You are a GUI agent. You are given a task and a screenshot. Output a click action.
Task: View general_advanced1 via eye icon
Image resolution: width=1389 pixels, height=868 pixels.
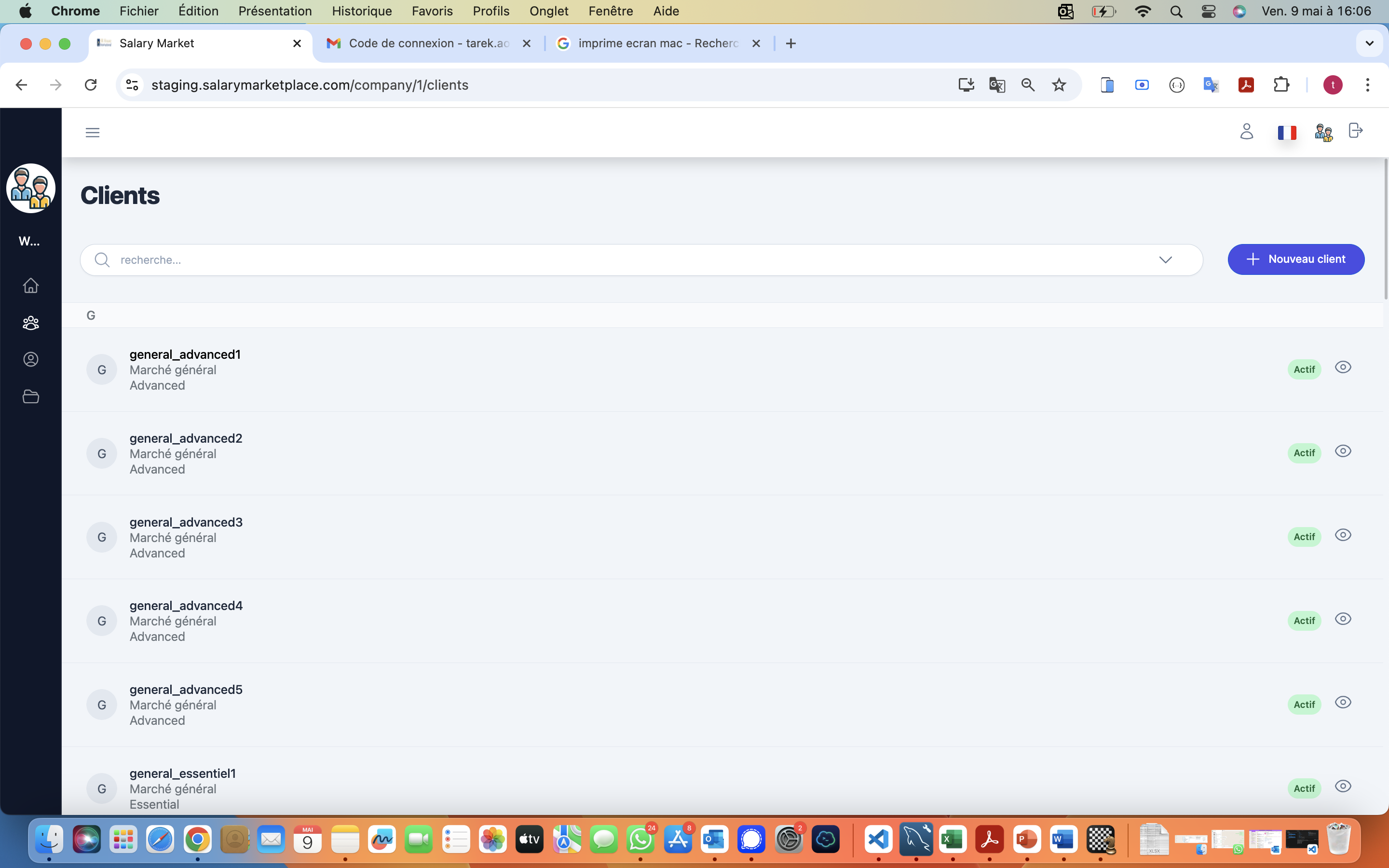pyautogui.click(x=1343, y=367)
